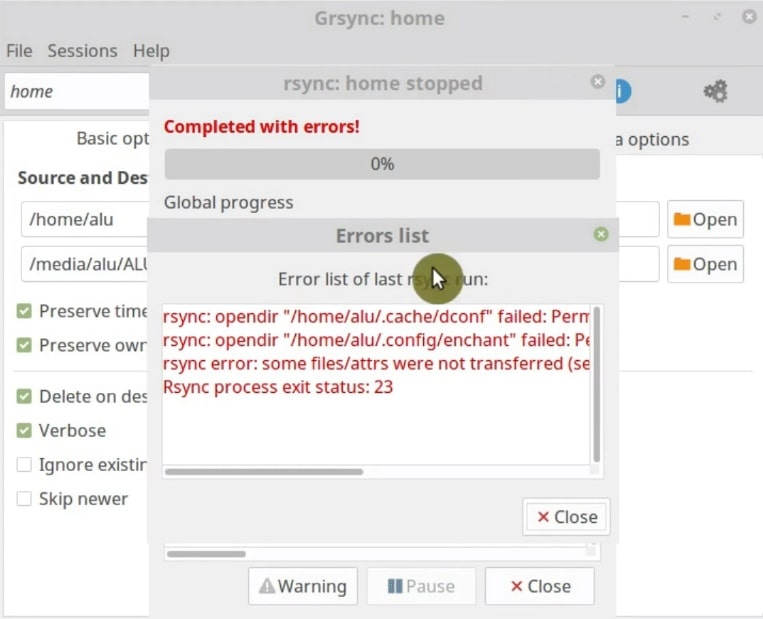Disable Delete on destination checkbox
The height and width of the screenshot is (619, 763).
24,396
